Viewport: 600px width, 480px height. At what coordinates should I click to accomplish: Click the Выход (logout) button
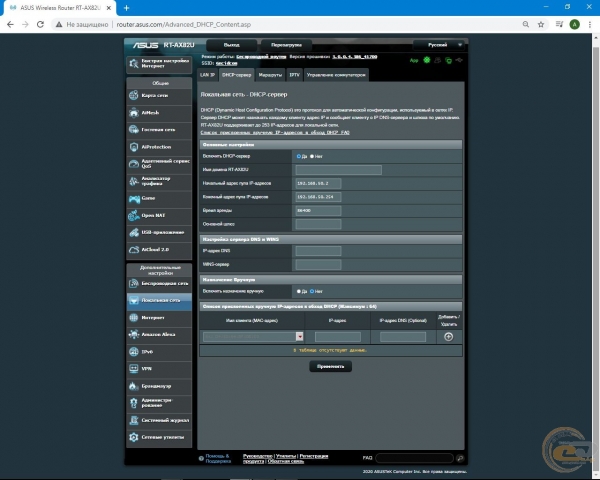click(x=232, y=45)
